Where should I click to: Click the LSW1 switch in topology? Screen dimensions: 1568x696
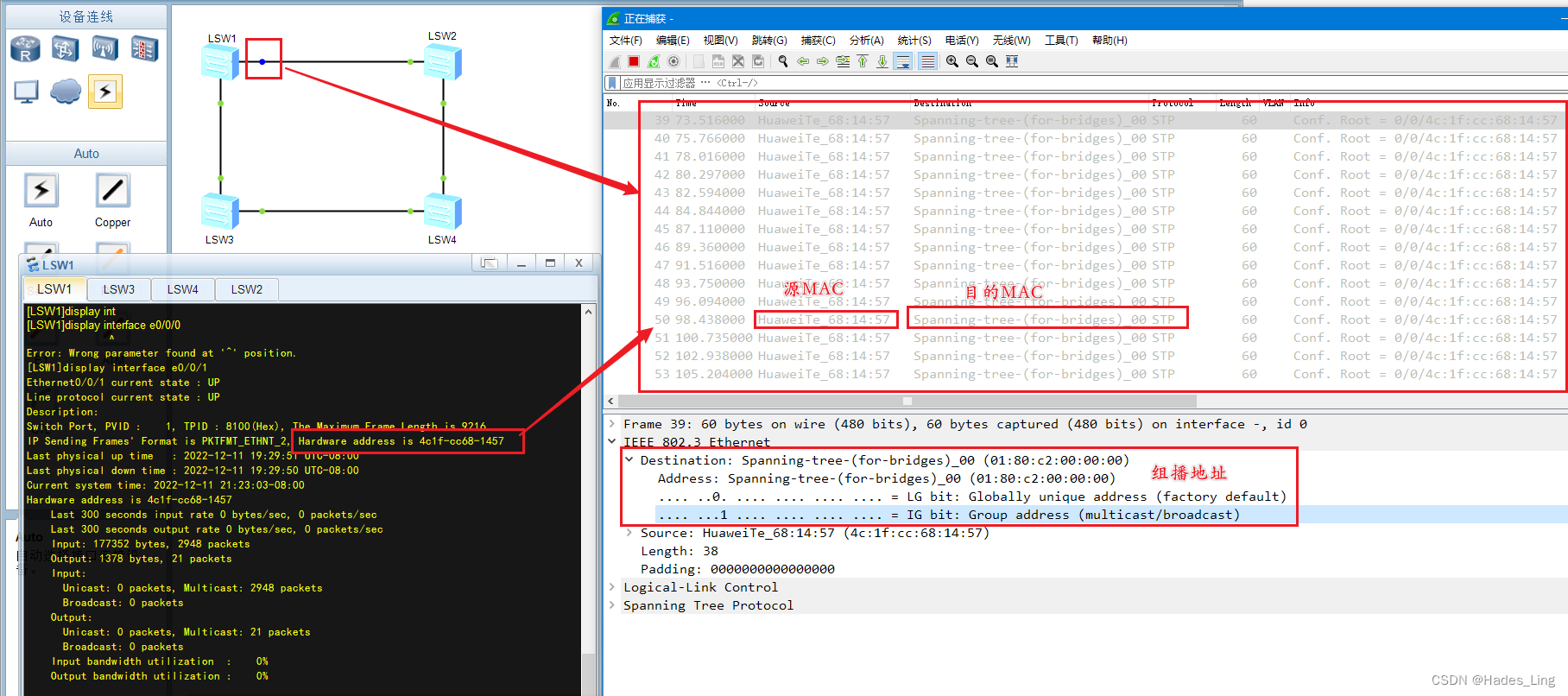[x=219, y=62]
